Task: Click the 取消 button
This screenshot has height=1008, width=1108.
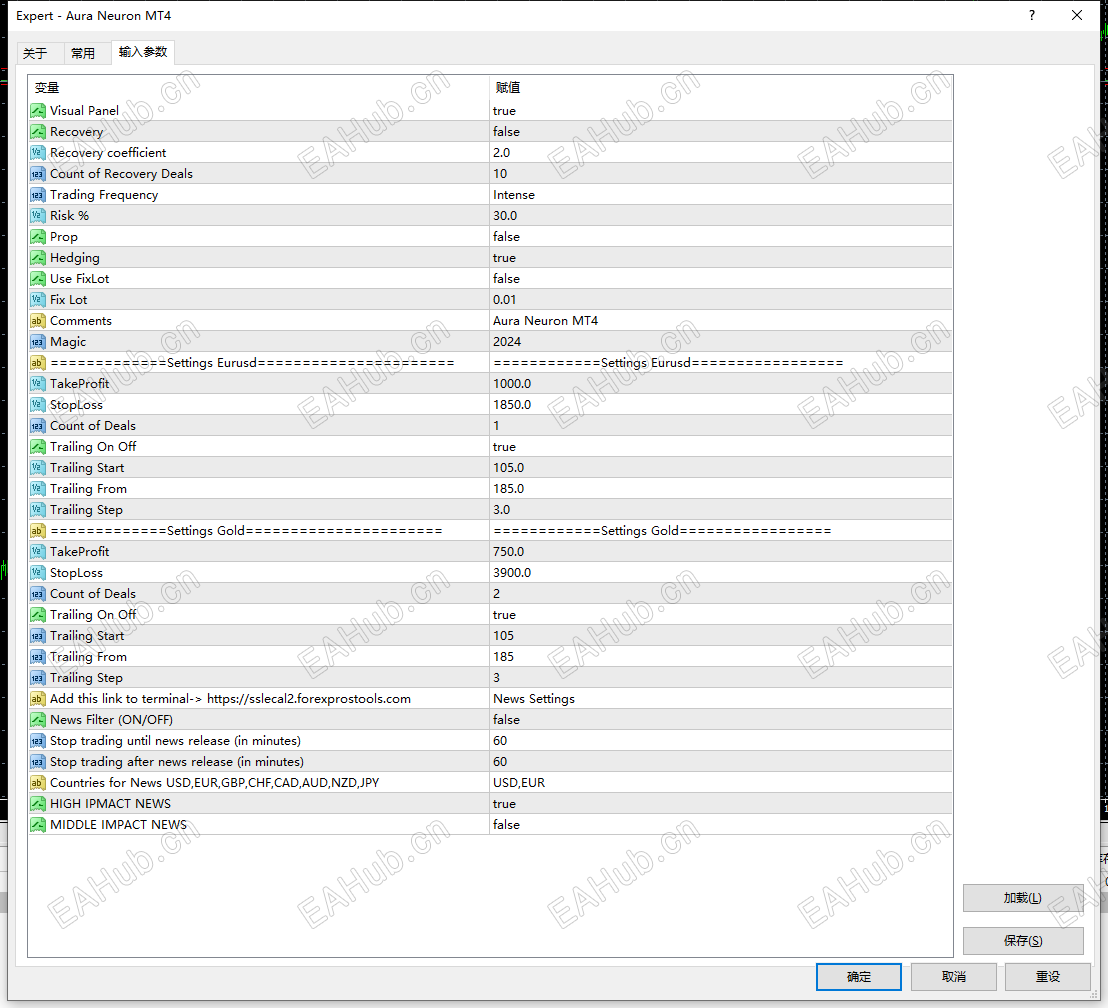Action: tap(953, 977)
